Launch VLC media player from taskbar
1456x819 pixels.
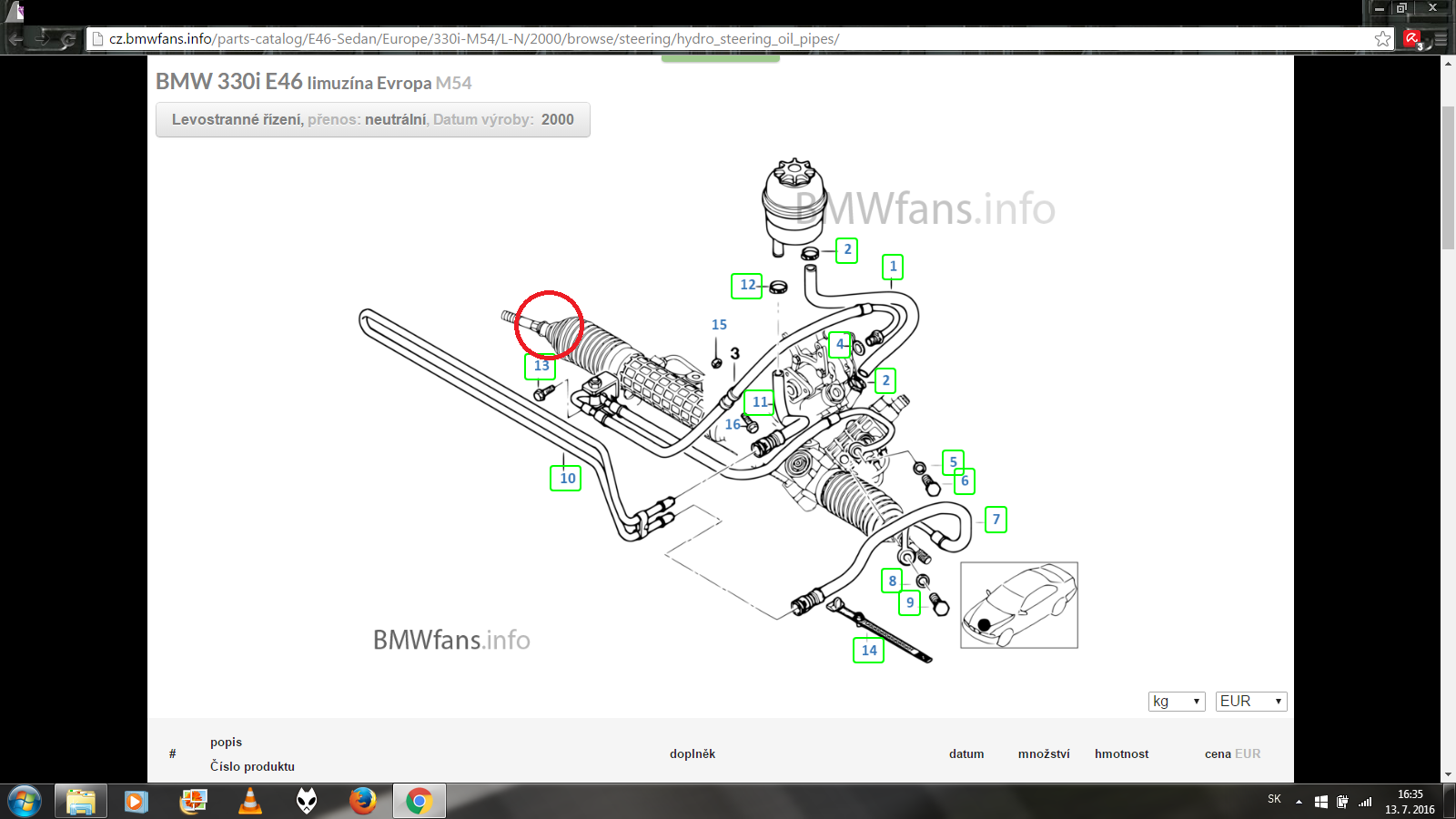click(249, 801)
